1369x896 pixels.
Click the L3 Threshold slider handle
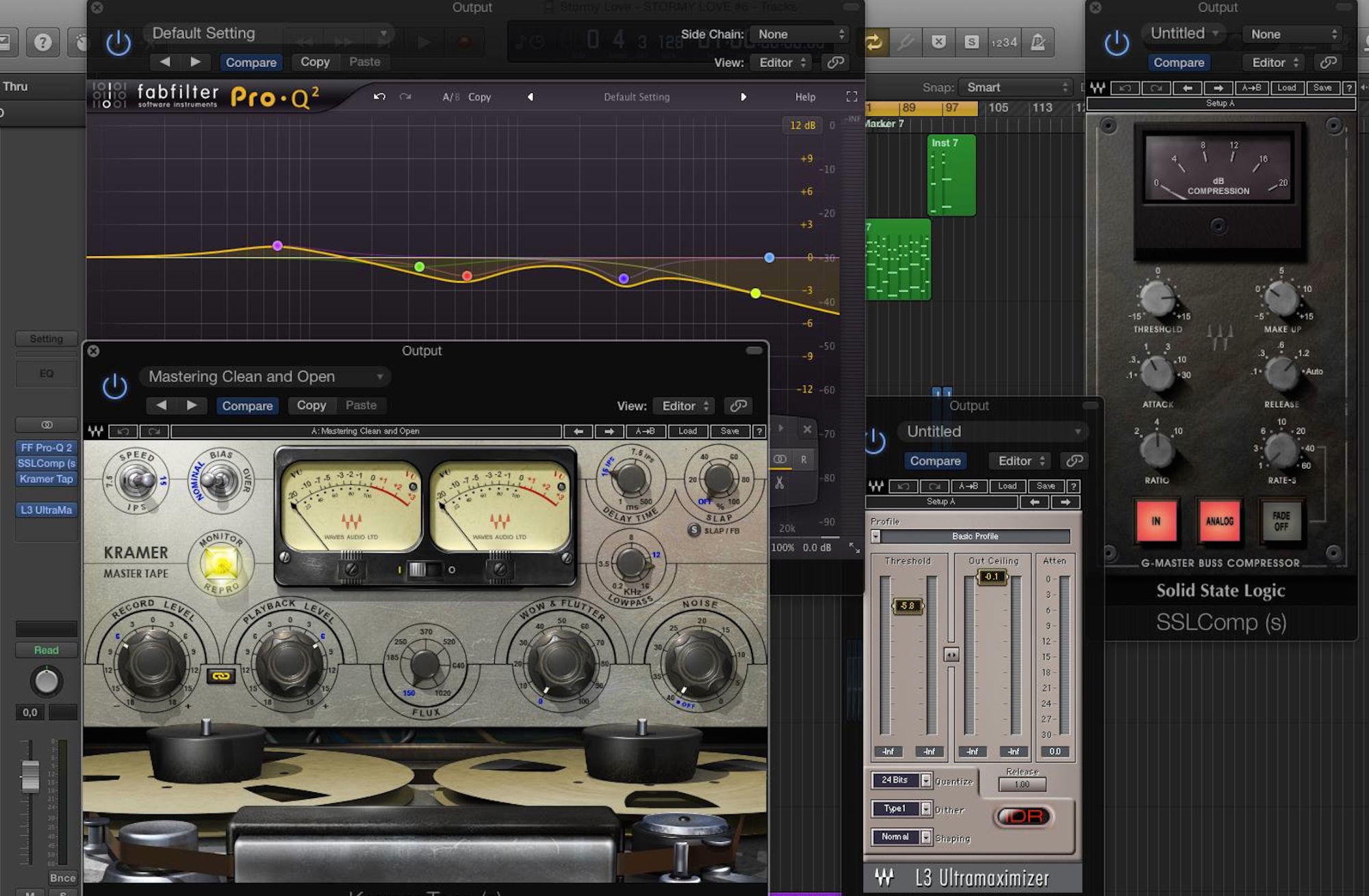(907, 606)
